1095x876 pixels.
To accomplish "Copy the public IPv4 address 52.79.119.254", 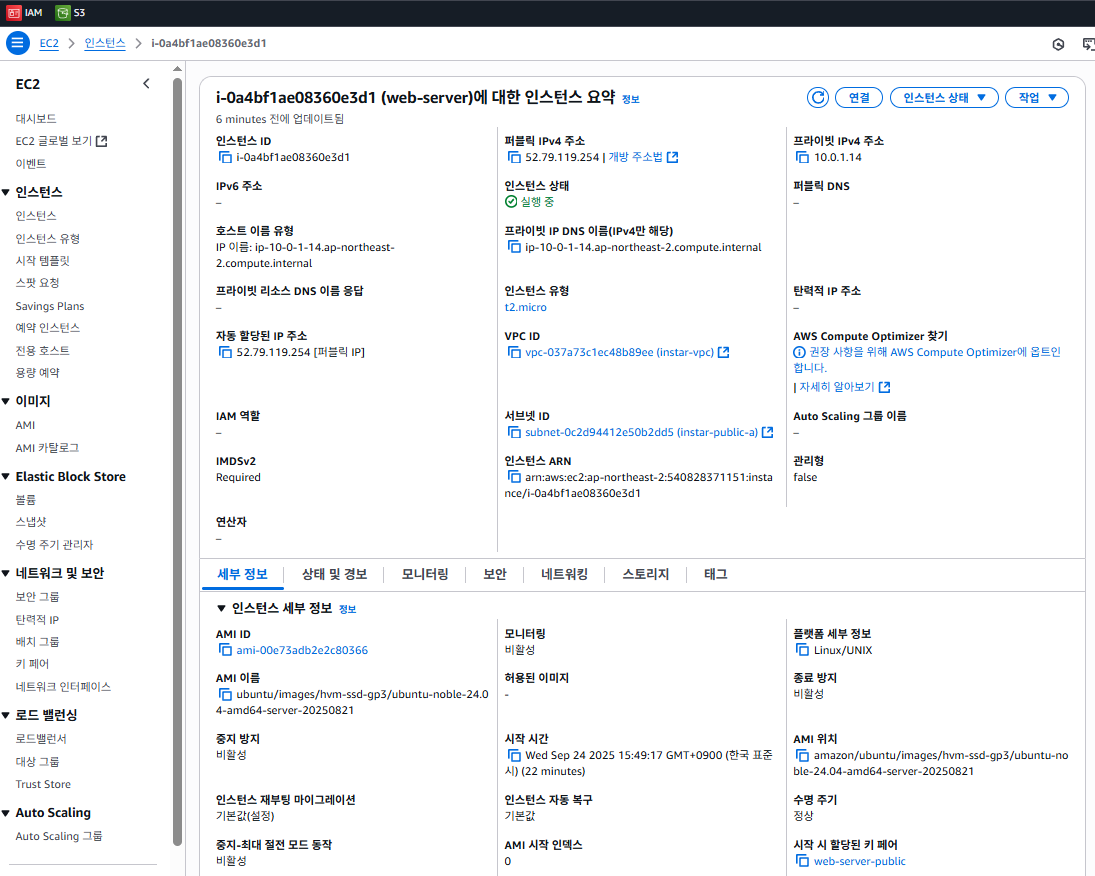I will 514,157.
